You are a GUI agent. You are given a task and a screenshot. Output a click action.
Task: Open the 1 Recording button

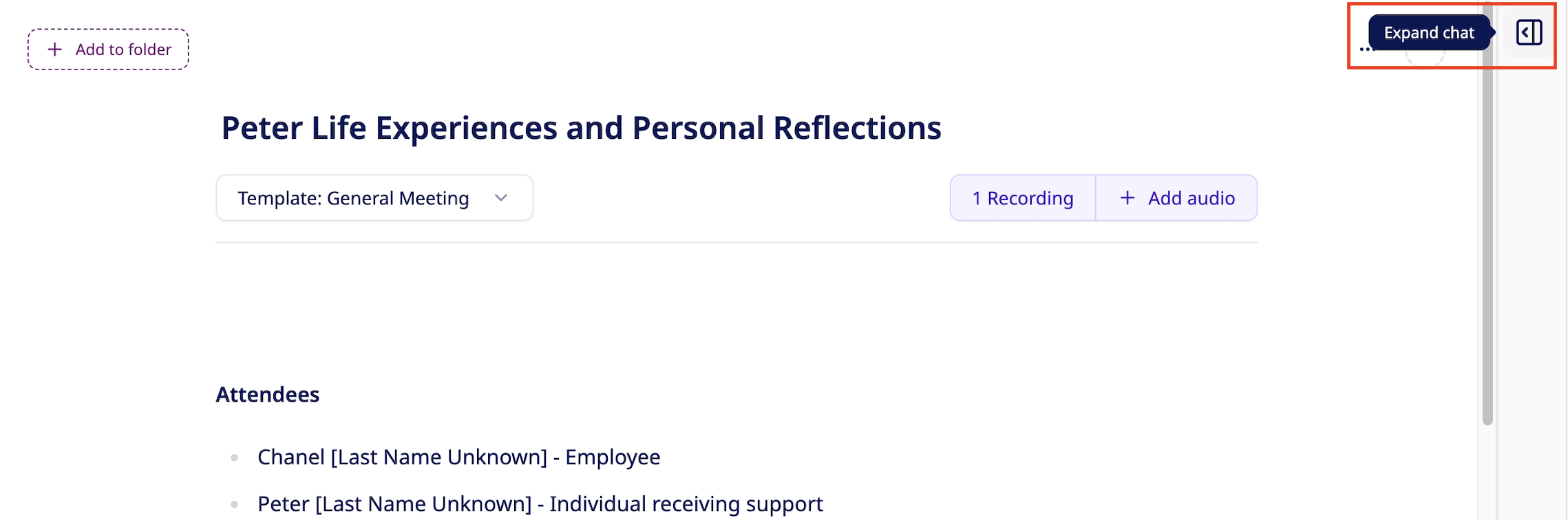[x=1022, y=198]
